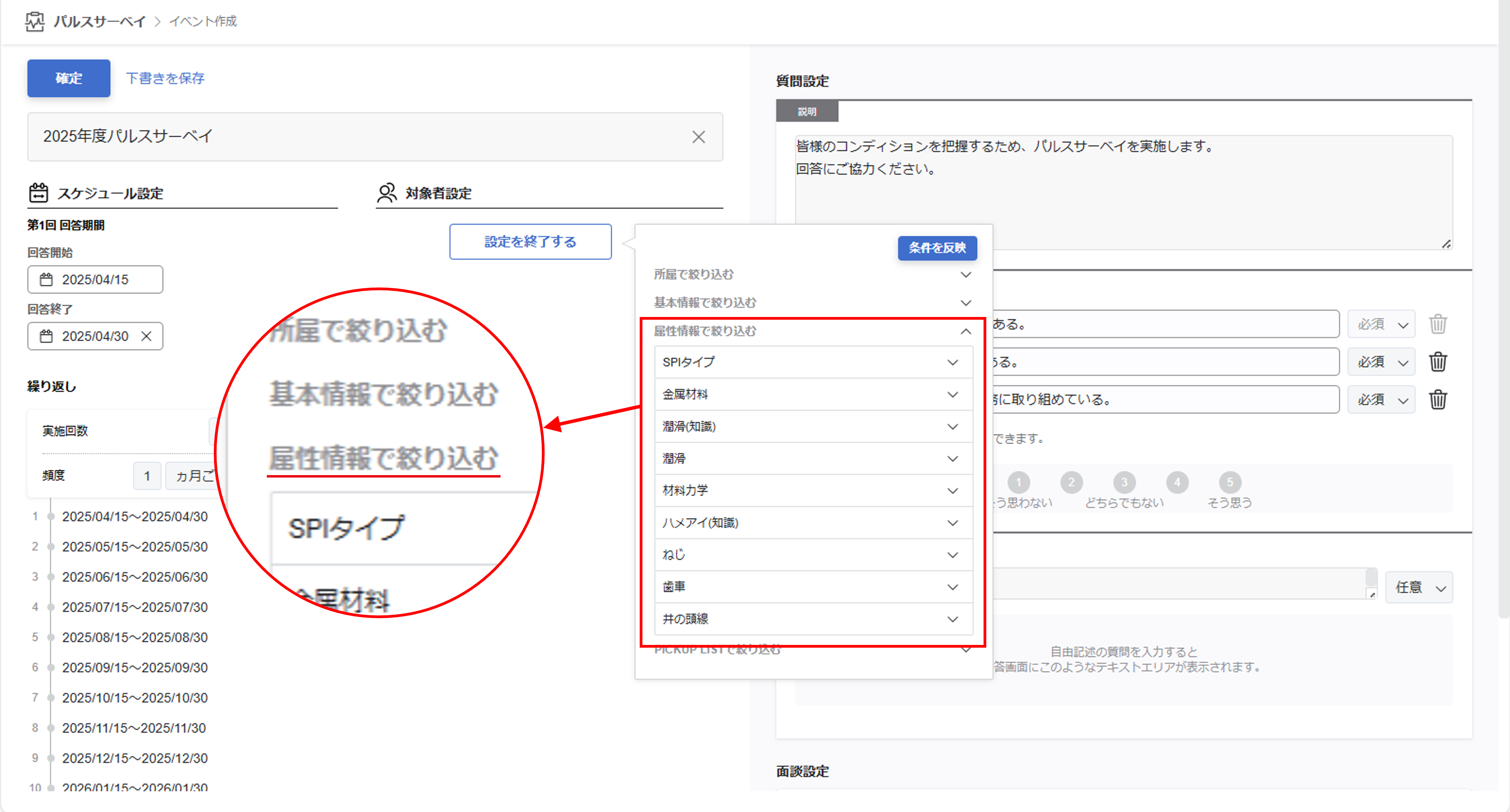The image size is (1510, 812).
Task: Click the 面談設定 heading
Action: coord(802,772)
